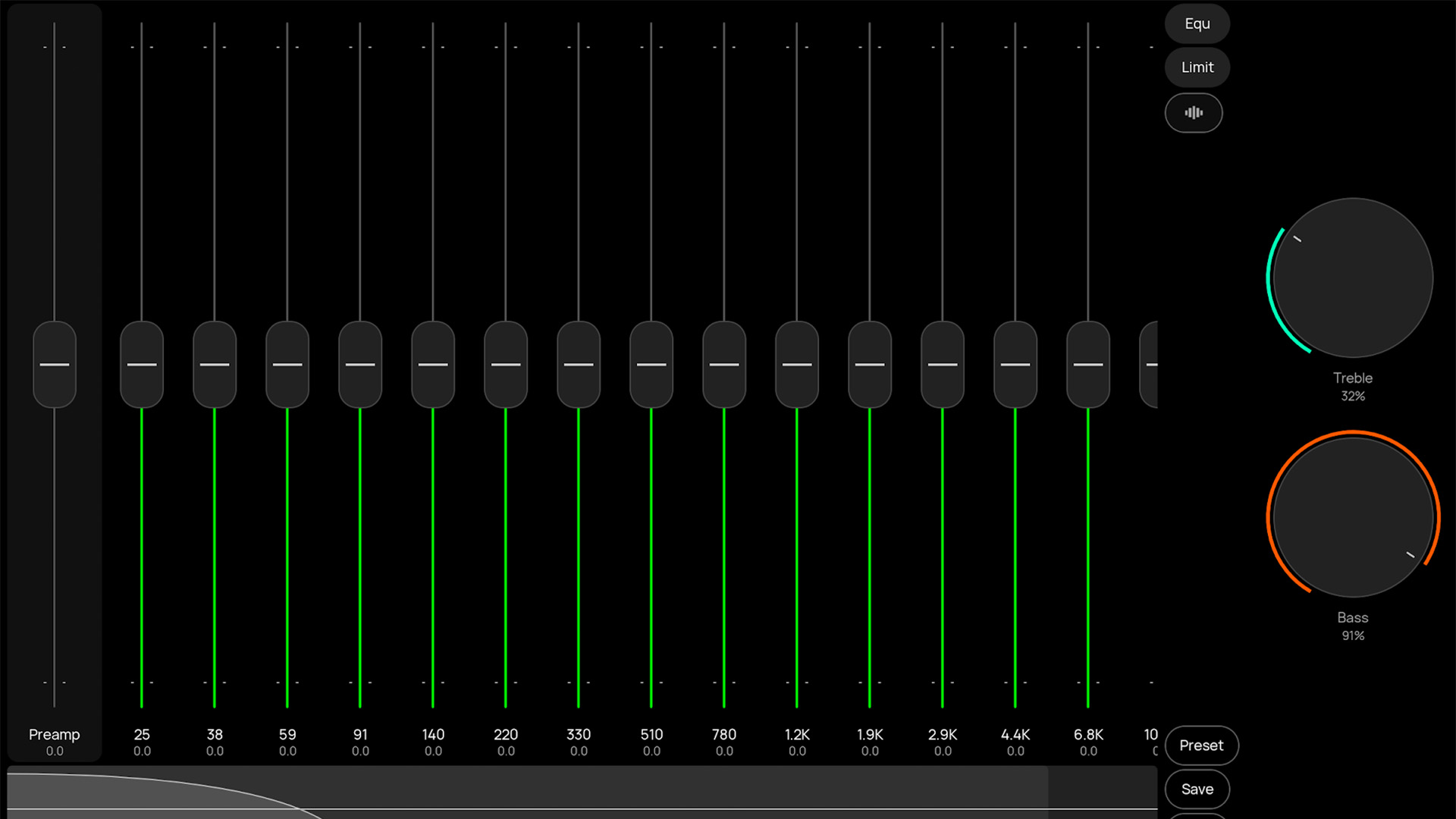
Task: Click the Treble 32% value text
Action: click(x=1353, y=396)
